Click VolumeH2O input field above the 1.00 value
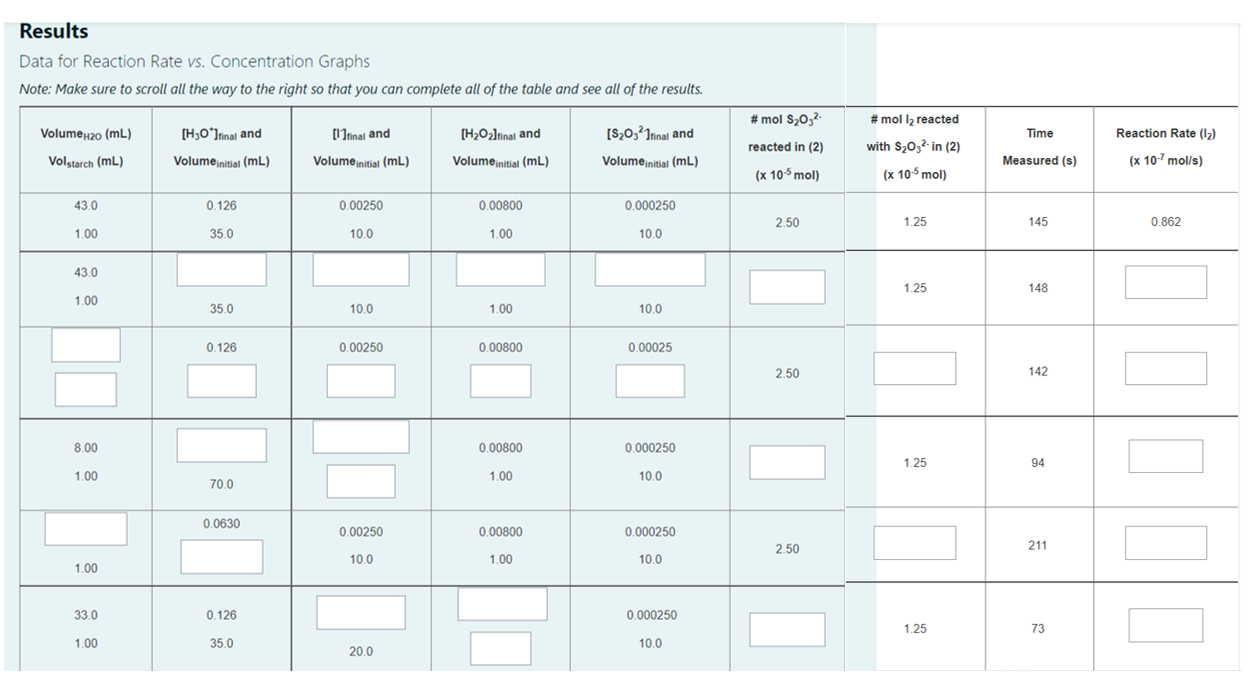 84,529
